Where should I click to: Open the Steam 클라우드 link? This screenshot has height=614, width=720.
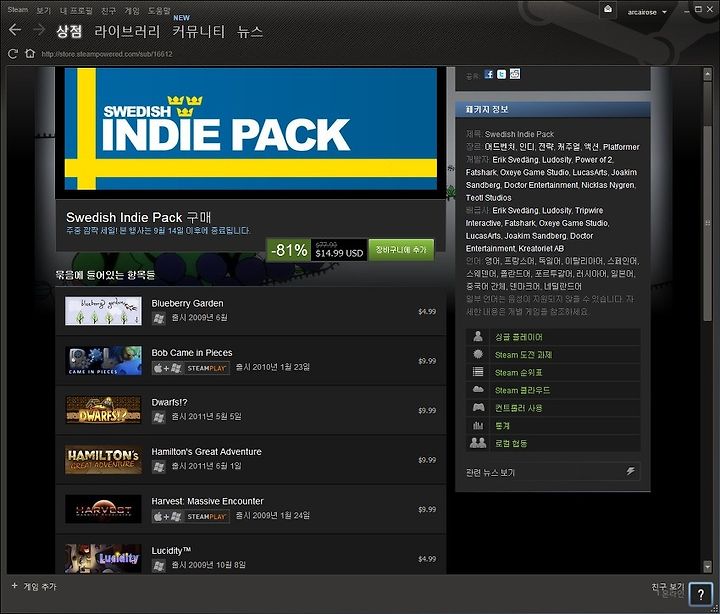coord(522,390)
